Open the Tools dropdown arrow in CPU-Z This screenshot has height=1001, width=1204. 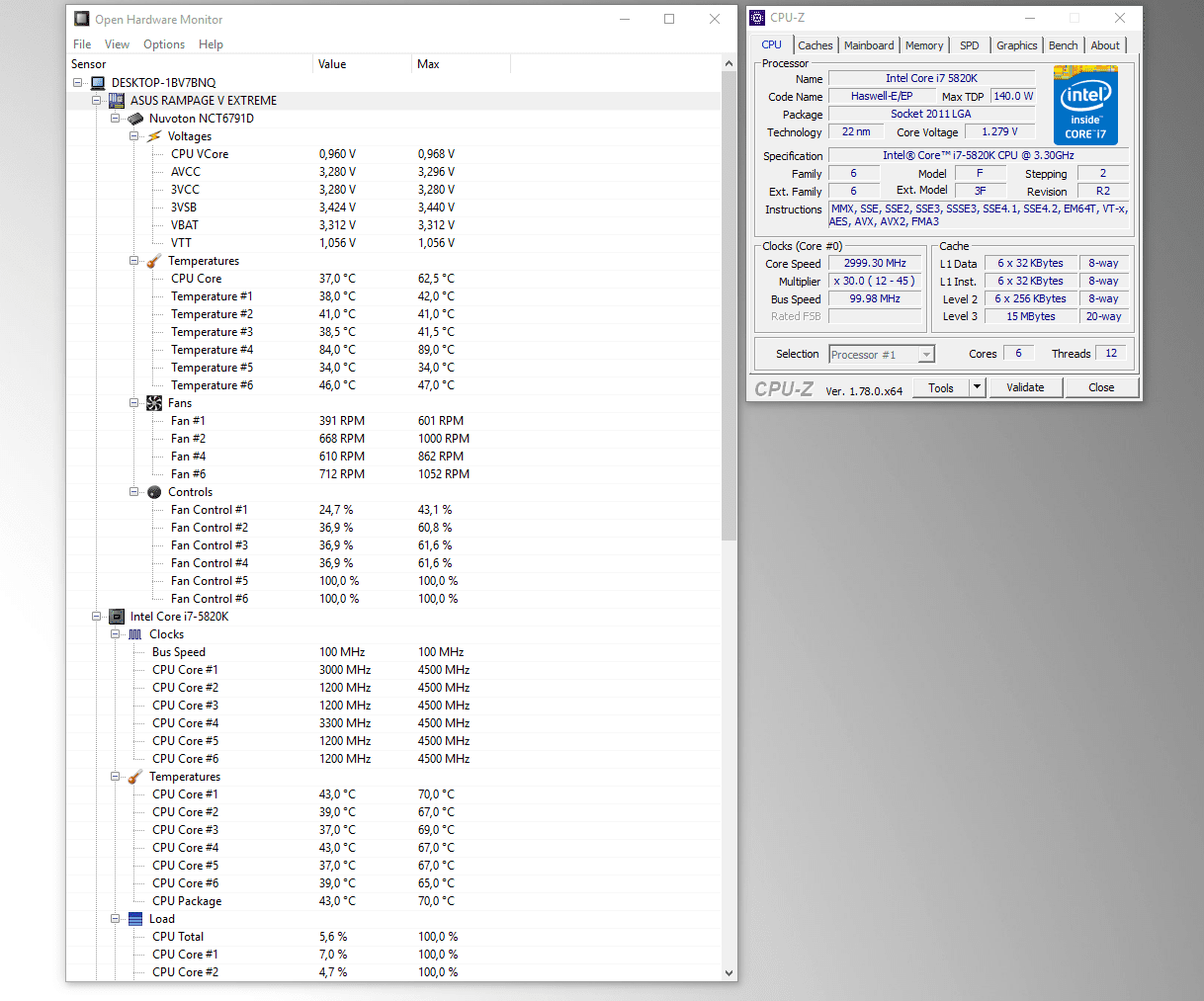(x=977, y=387)
